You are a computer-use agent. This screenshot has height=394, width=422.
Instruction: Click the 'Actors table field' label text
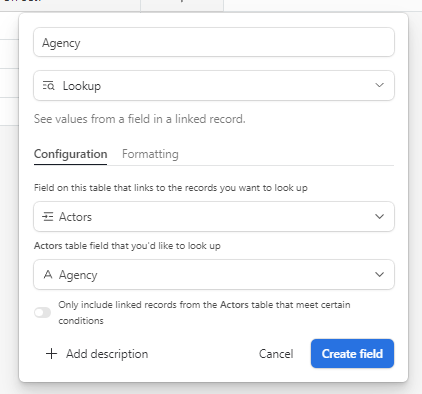point(127,246)
